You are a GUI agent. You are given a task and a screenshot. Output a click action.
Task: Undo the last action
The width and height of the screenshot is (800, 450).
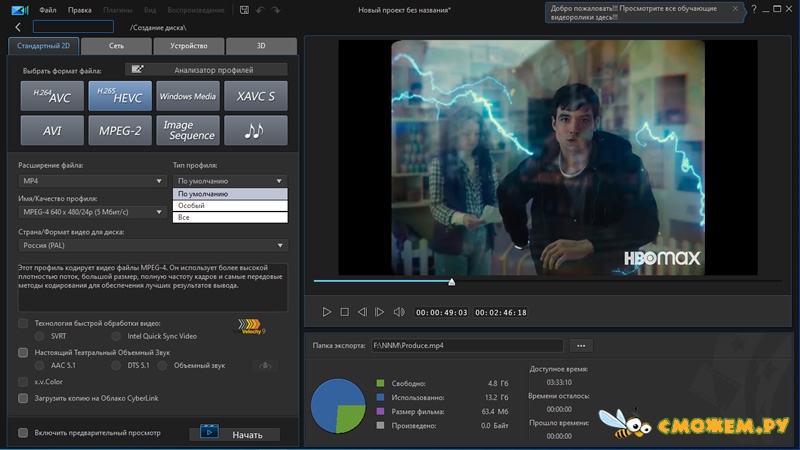260,10
